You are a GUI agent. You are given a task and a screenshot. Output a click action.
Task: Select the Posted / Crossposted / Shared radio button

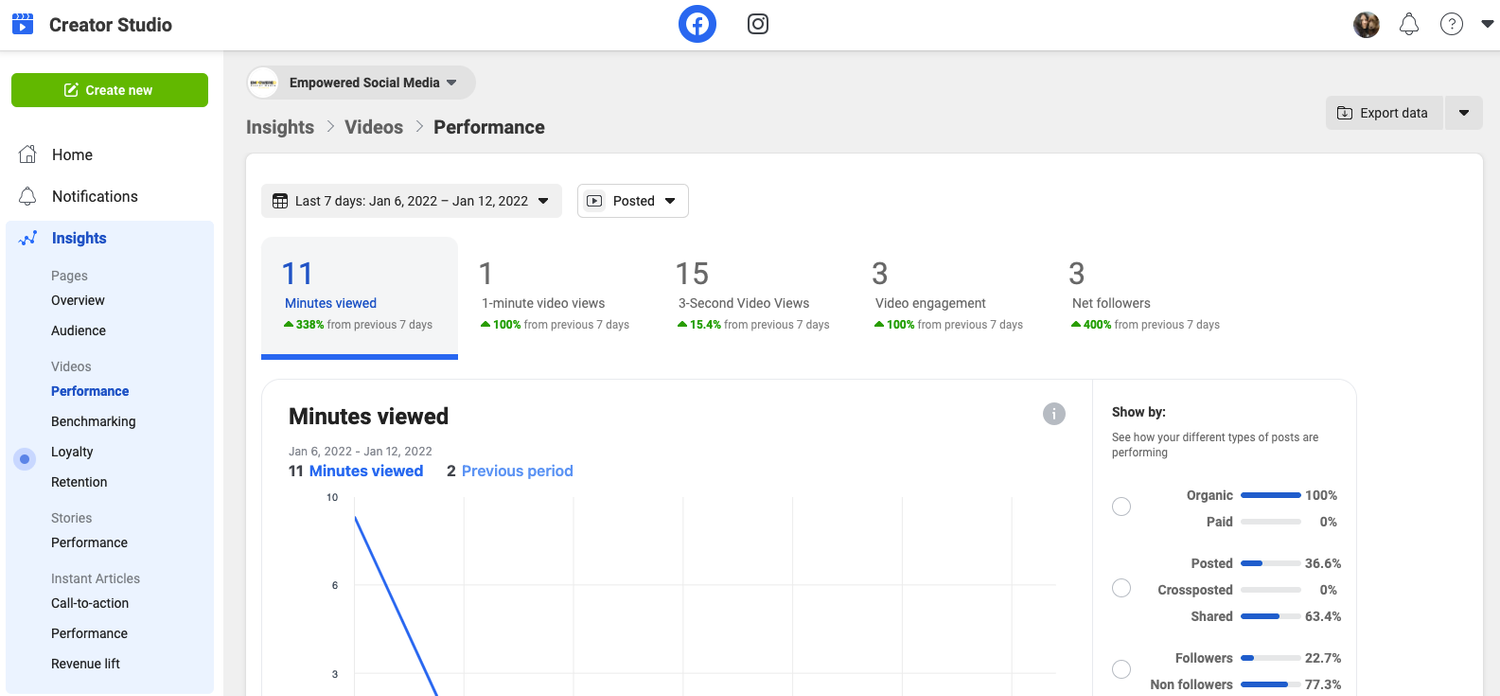coord(1122,588)
